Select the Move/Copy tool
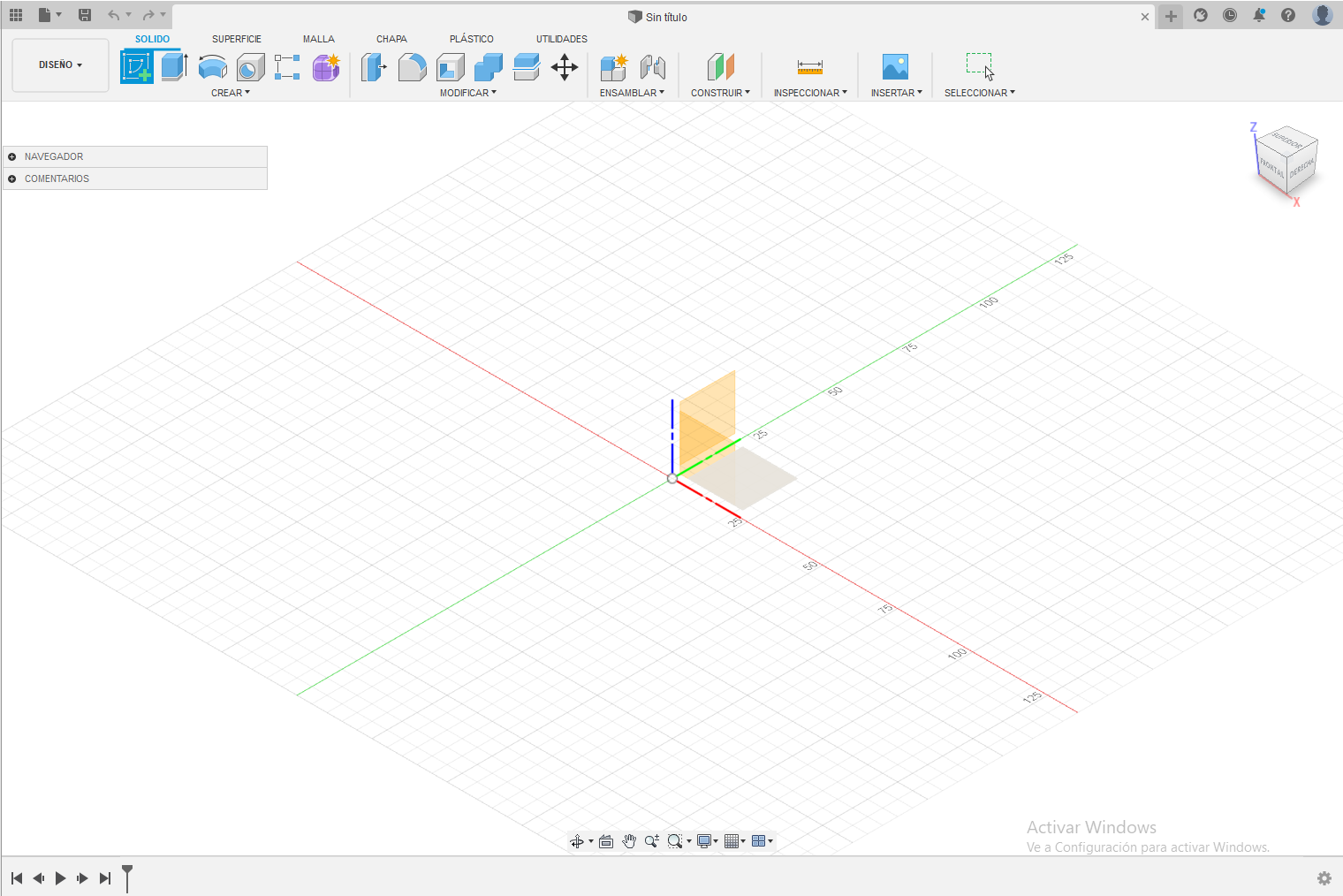 pos(565,67)
